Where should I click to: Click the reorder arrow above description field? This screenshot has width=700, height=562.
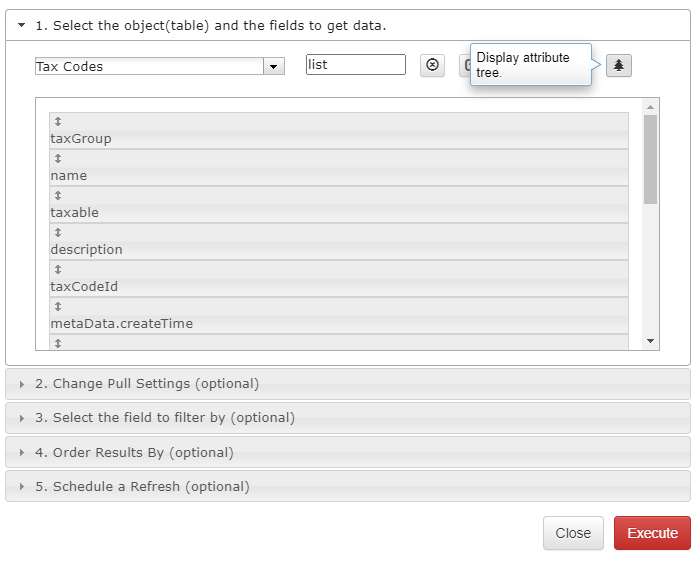click(x=58, y=233)
